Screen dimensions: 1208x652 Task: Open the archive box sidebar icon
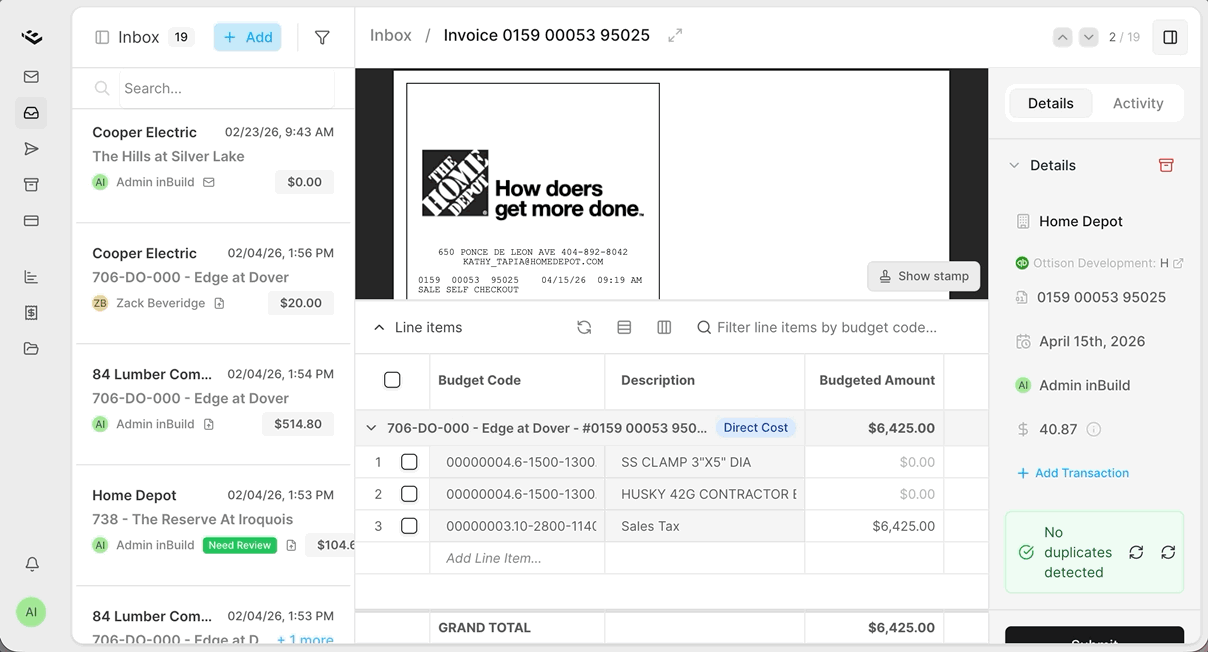[32, 185]
